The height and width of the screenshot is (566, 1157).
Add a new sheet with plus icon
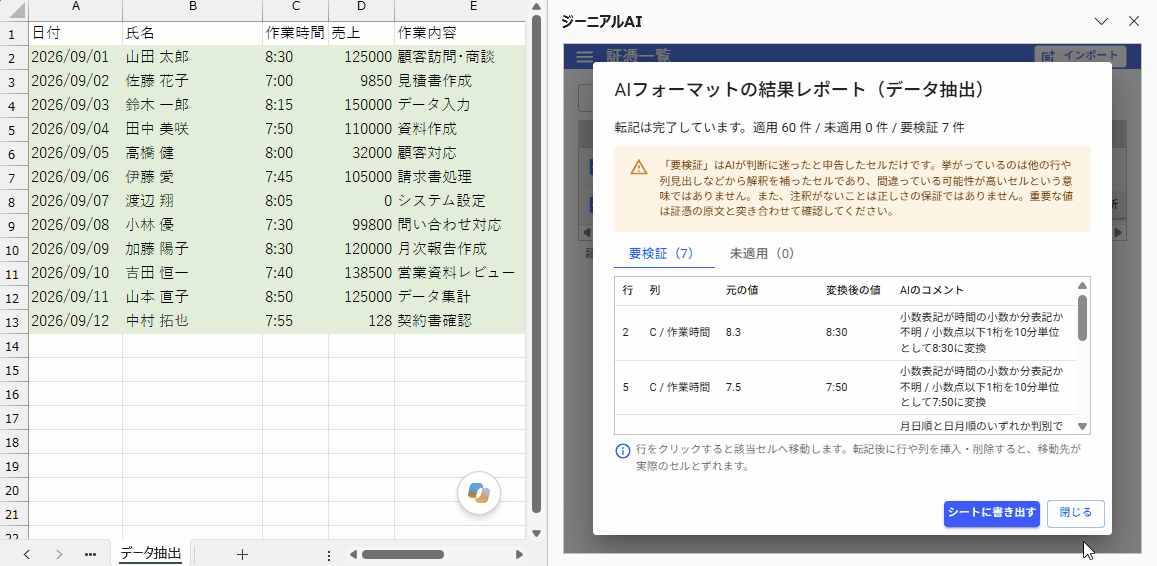pos(241,554)
